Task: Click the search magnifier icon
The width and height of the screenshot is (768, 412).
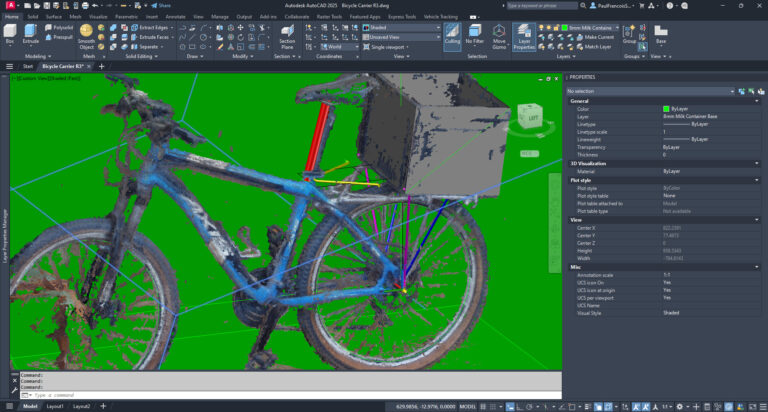Action: point(583,6)
